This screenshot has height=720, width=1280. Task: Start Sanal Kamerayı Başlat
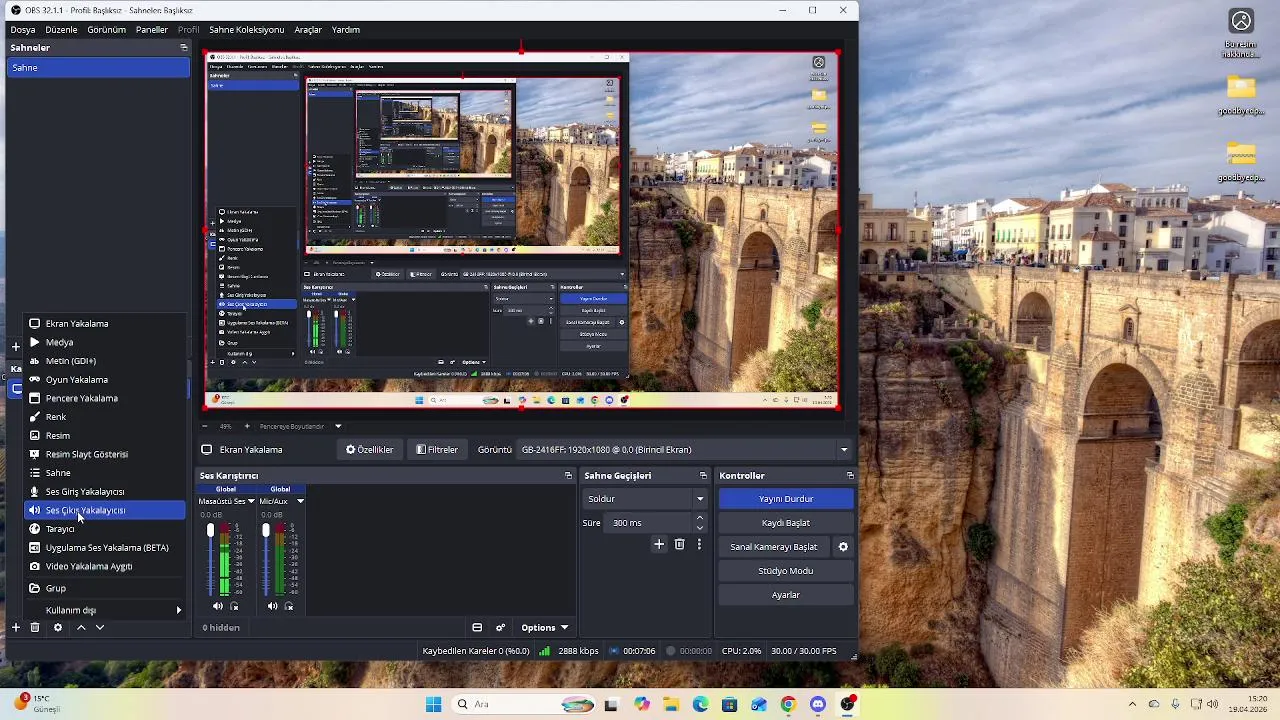click(774, 547)
